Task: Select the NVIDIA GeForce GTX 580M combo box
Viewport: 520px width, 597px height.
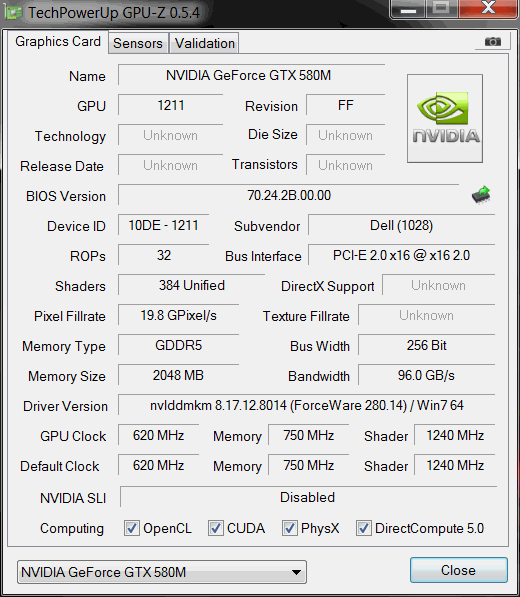Action: coord(162,572)
